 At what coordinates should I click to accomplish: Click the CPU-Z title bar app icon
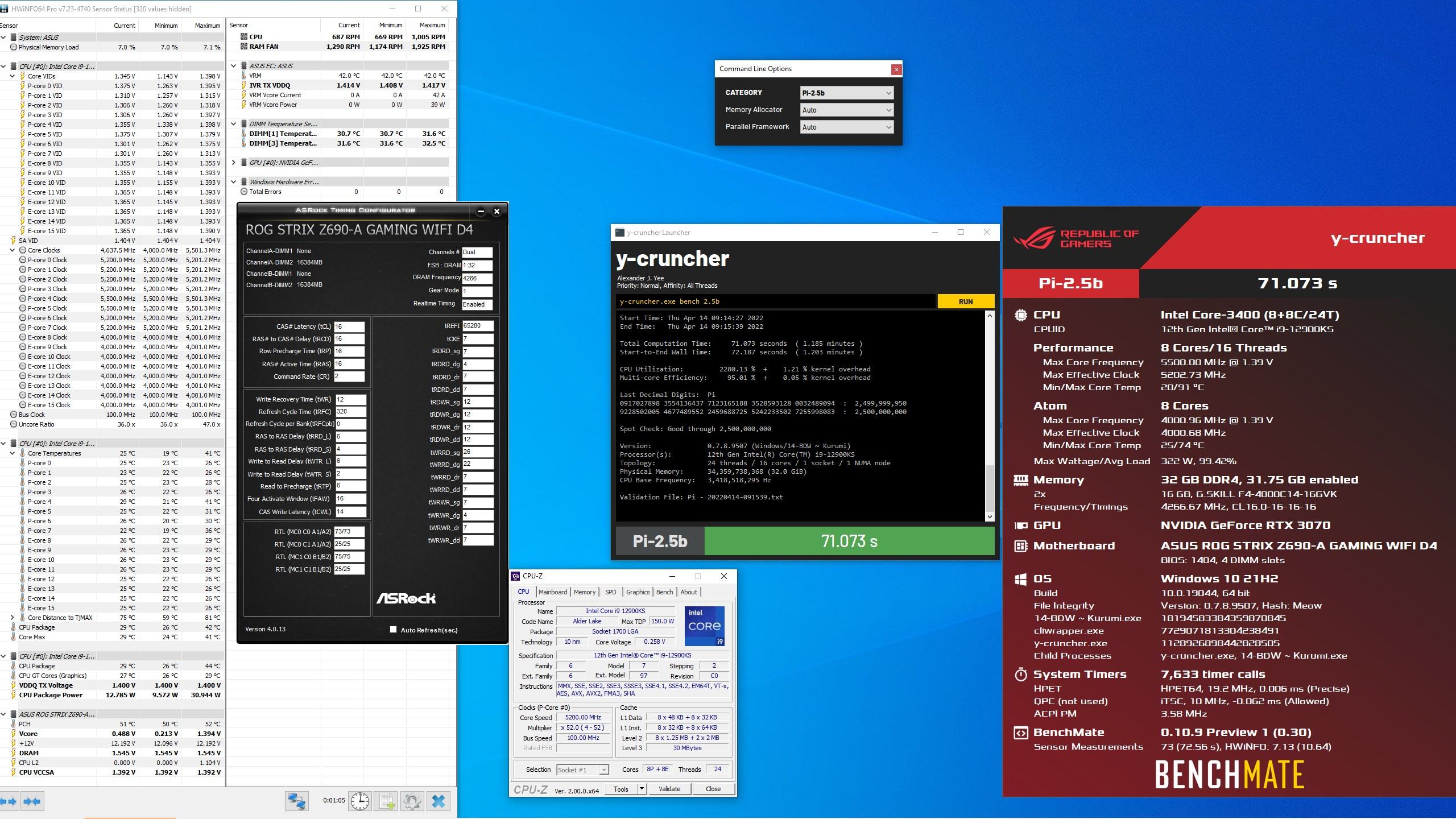[515, 576]
